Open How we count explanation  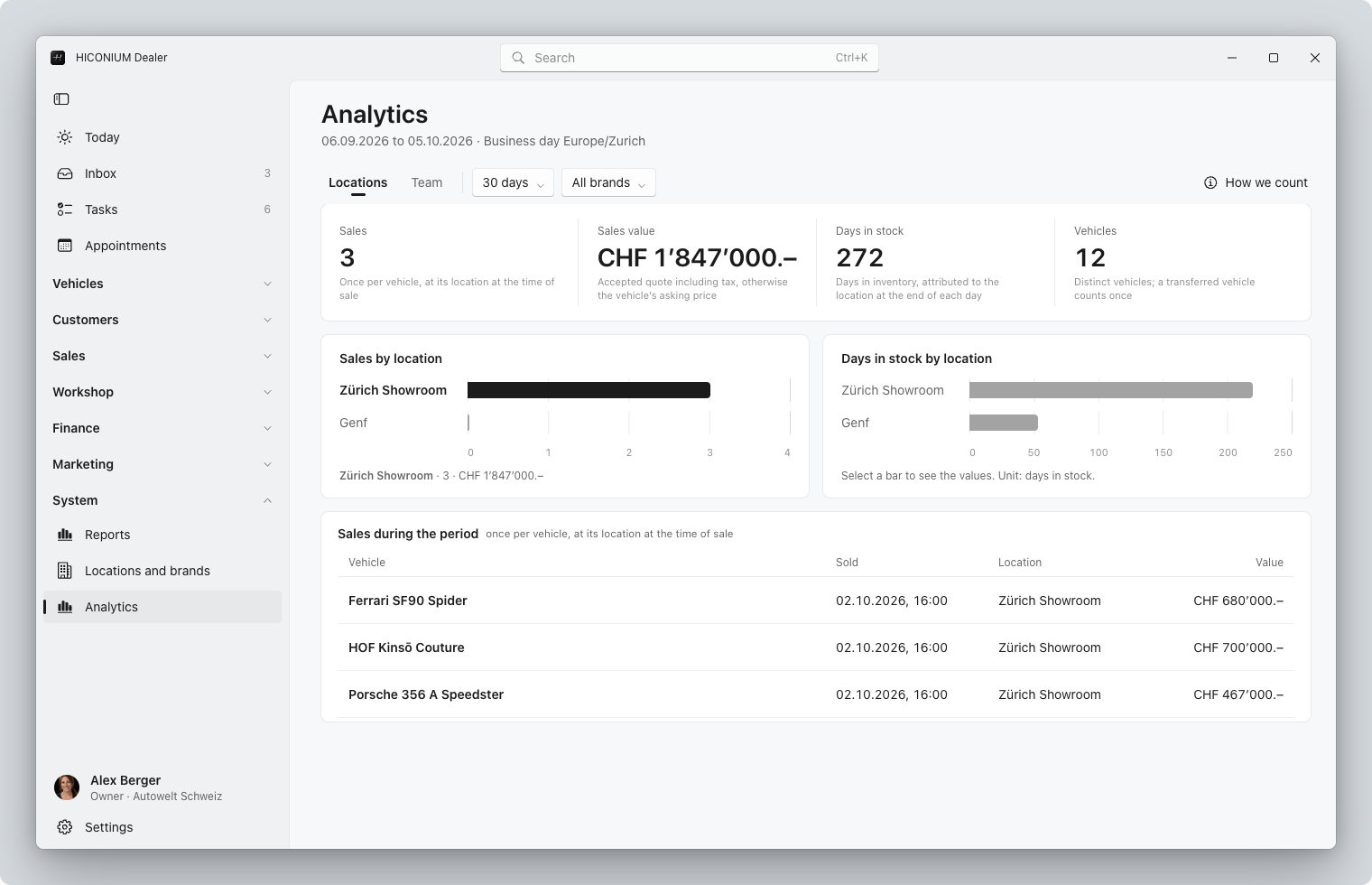[1256, 182]
